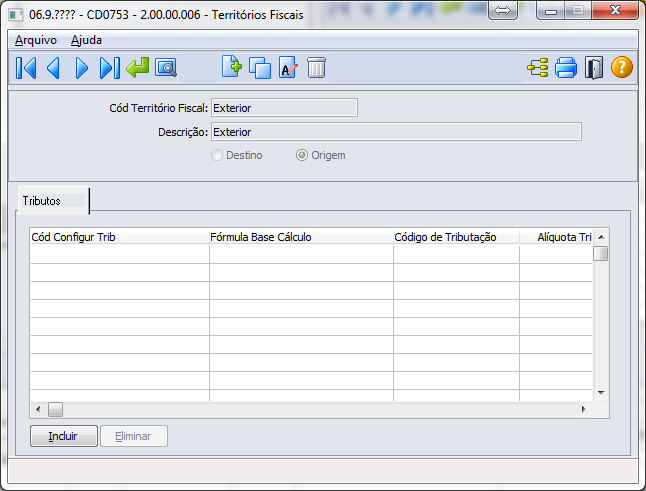Viewport: 646px width, 491px height.
Task: Delete record using trash can icon
Action: [316, 68]
